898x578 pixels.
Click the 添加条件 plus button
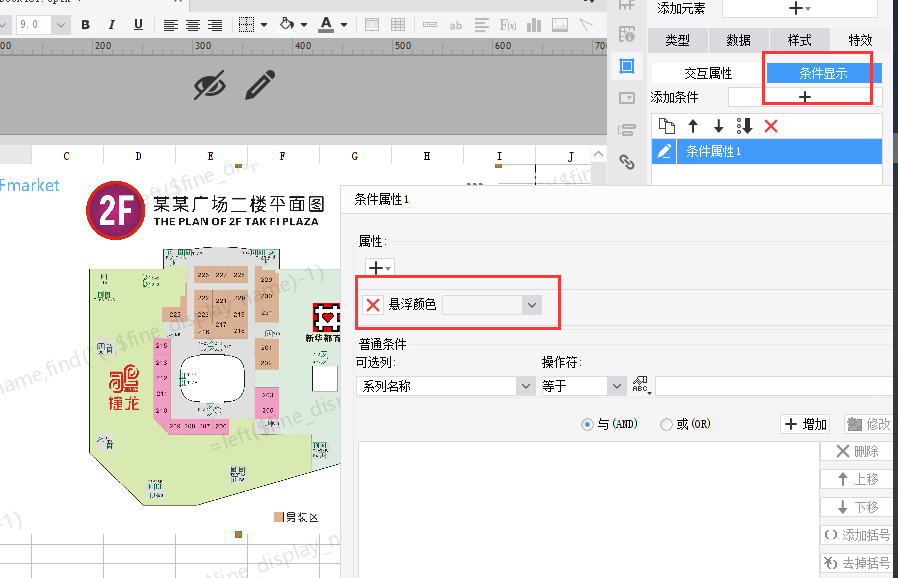click(804, 97)
